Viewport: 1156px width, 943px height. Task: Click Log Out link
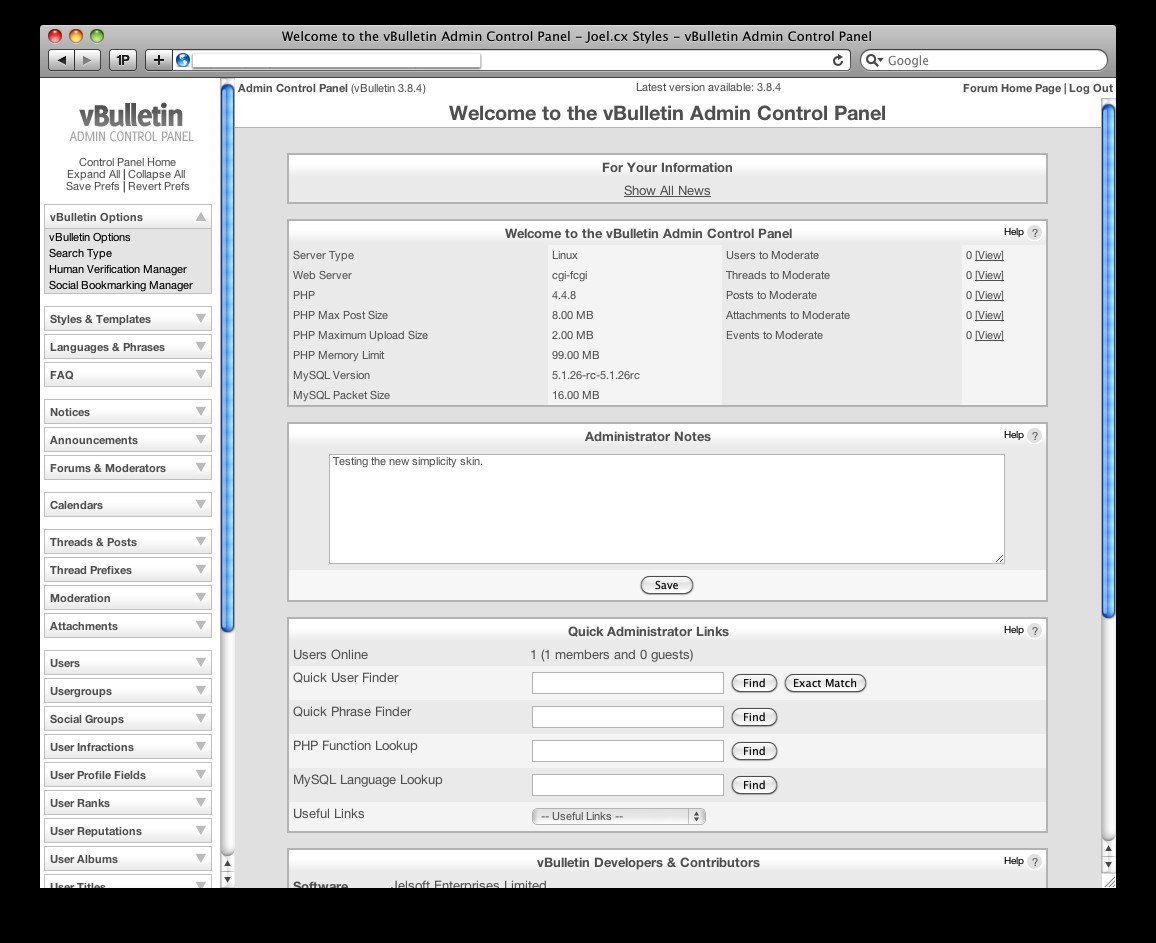click(x=1090, y=88)
